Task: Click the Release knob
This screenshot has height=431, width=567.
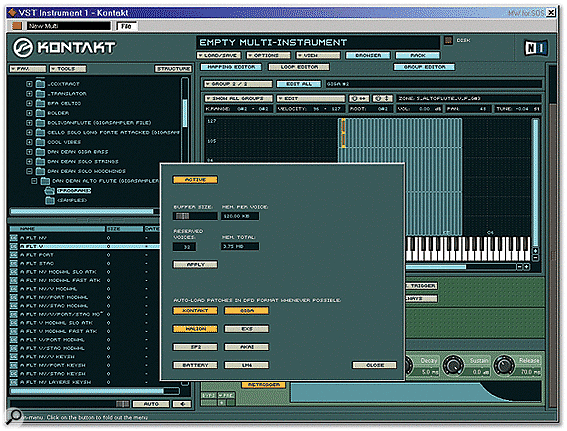Action: coord(504,365)
